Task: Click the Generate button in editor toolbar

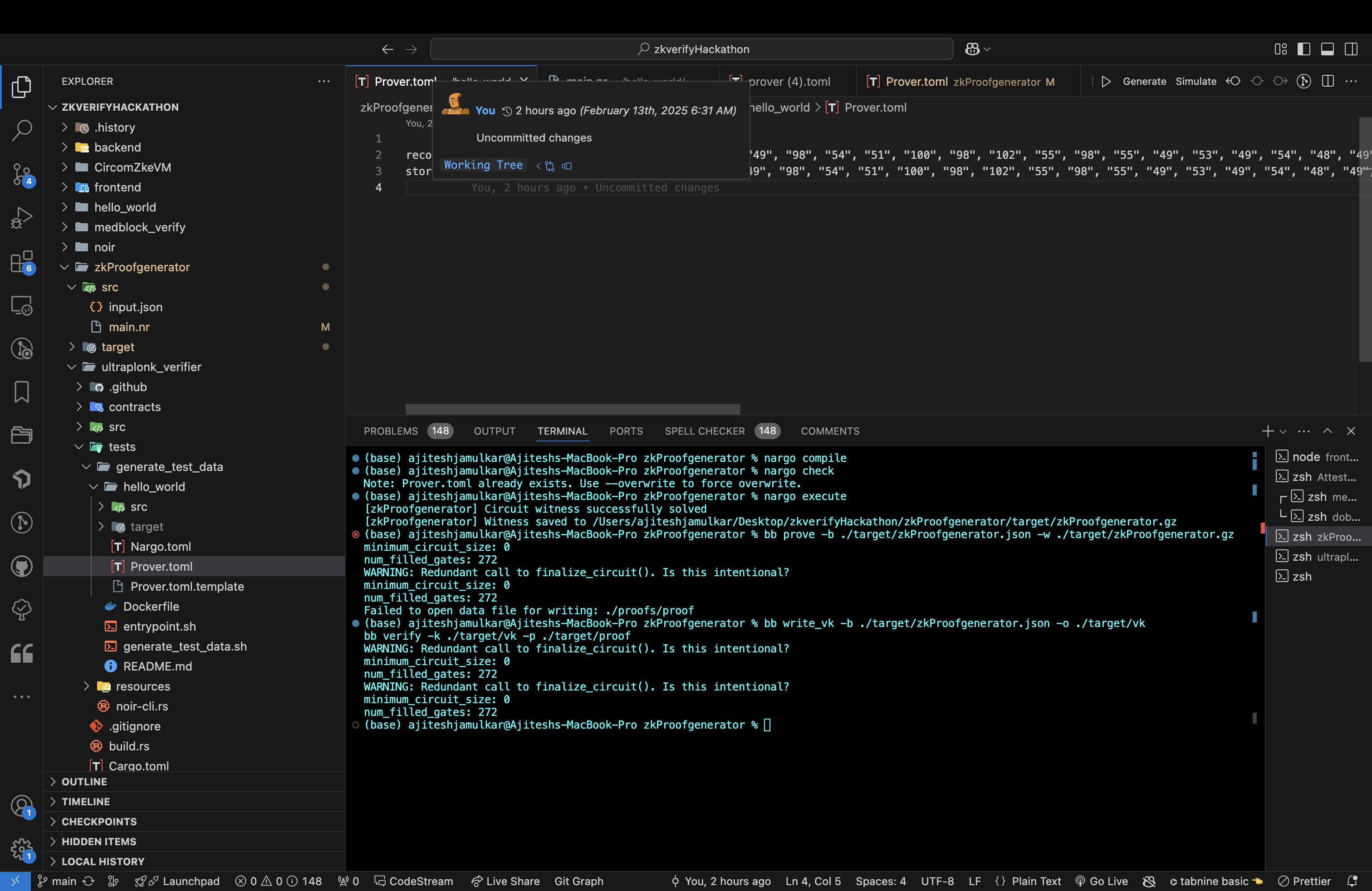Action: point(1144,81)
